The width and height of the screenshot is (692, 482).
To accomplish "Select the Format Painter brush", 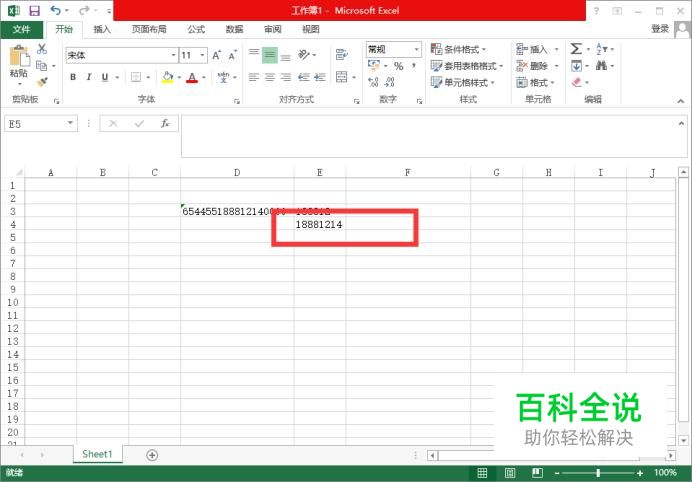I will (x=42, y=82).
